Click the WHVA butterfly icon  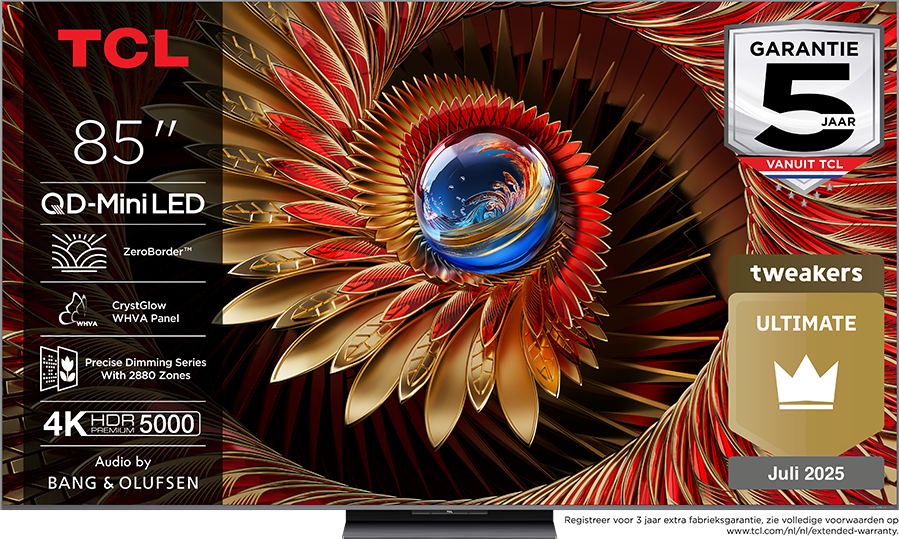point(78,310)
